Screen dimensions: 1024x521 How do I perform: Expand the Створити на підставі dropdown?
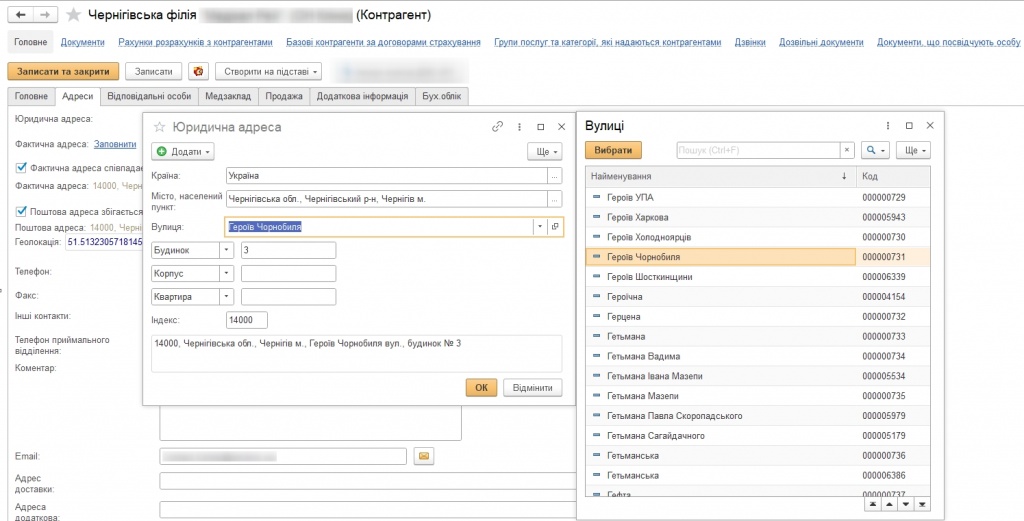[269, 71]
